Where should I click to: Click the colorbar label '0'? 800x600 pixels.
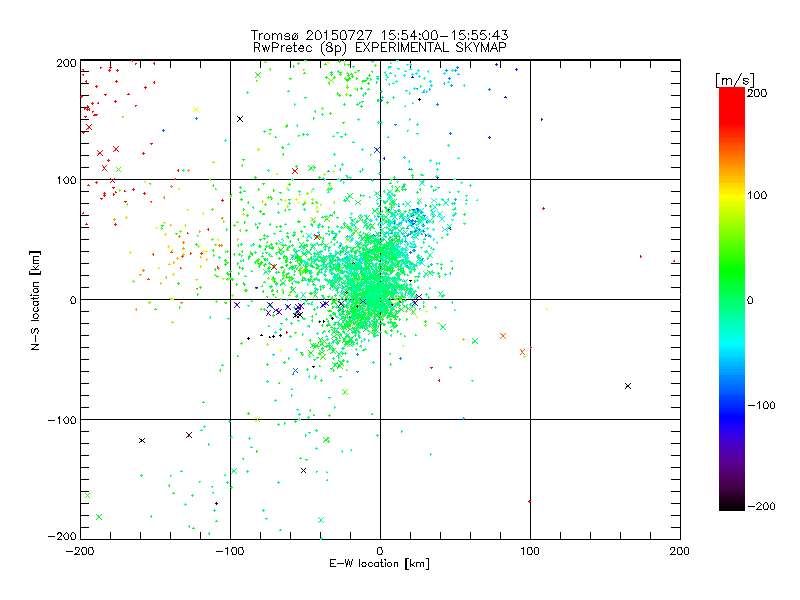[x=750, y=300]
